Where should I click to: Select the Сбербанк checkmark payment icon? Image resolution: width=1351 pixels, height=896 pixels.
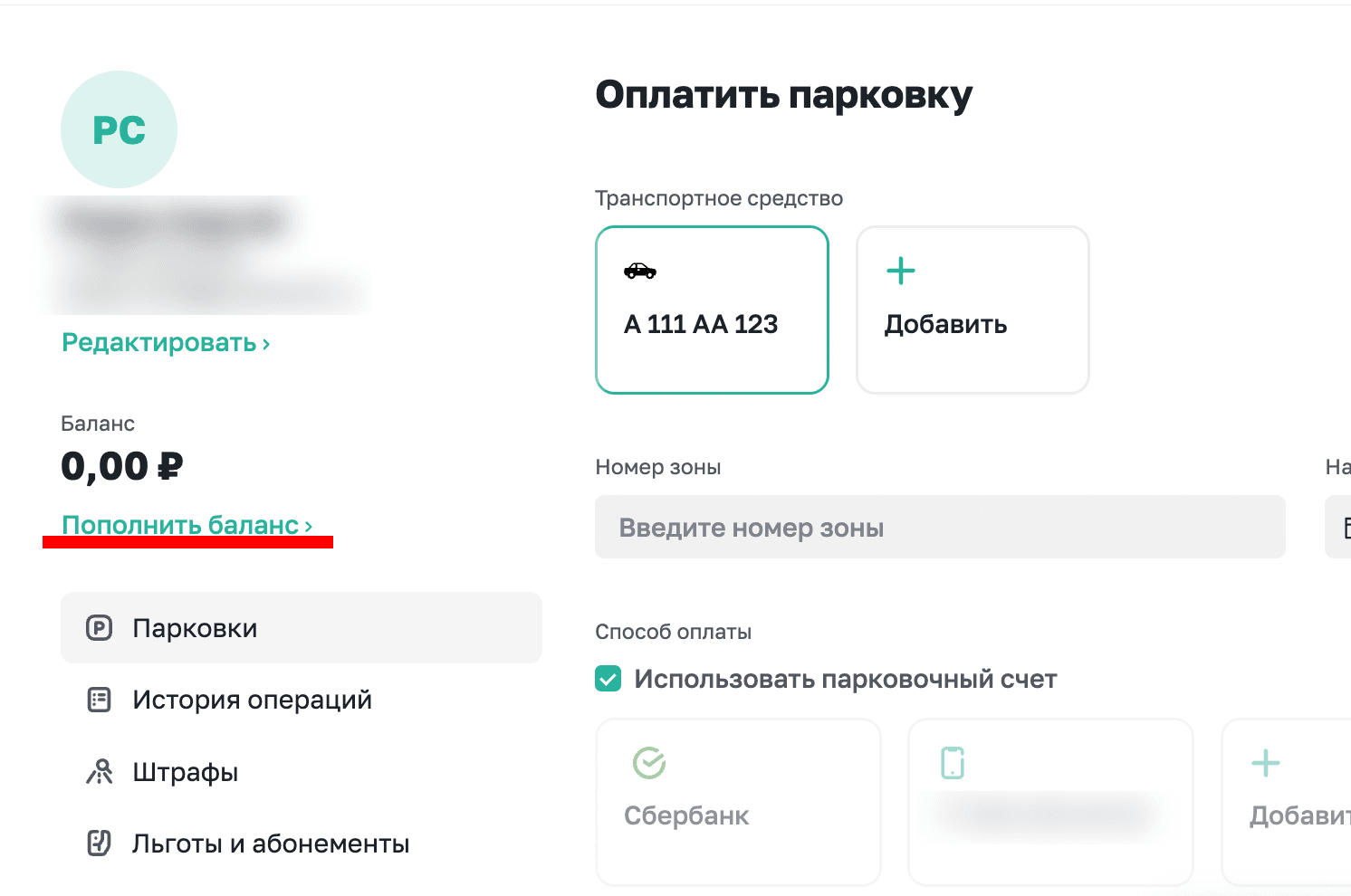tap(651, 763)
